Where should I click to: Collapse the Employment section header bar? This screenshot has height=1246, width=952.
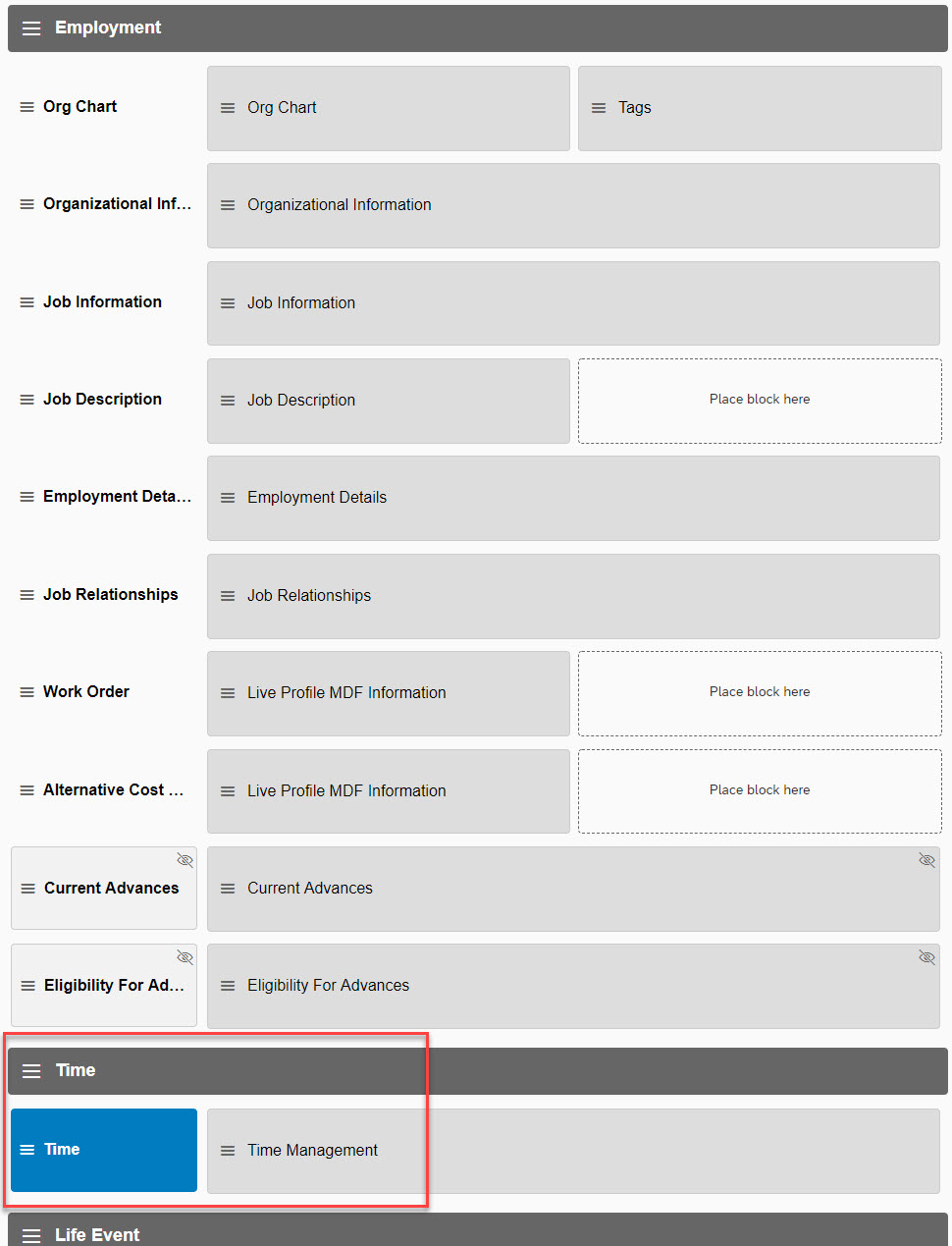click(478, 28)
